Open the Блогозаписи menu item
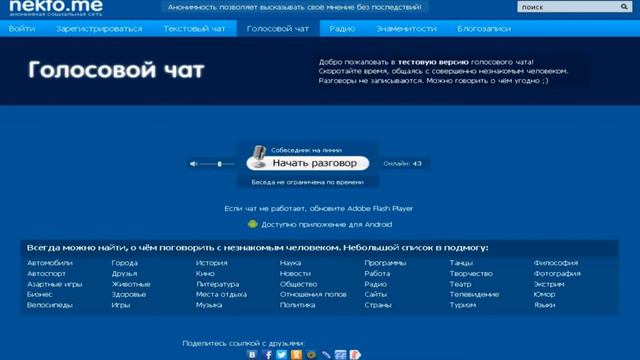Image resolution: width=640 pixels, height=360 pixels. 484,29
